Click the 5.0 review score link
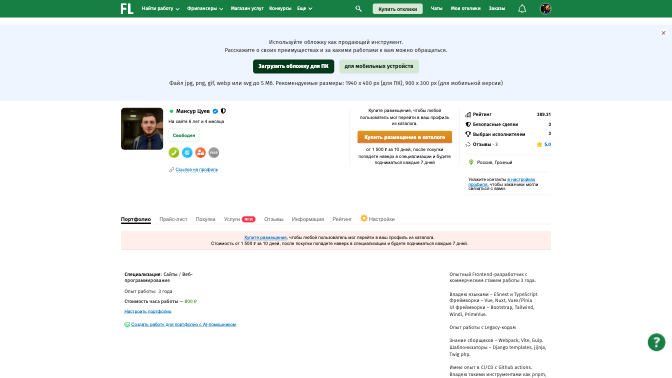Image resolution: width=672 pixels, height=378 pixels. click(x=547, y=144)
